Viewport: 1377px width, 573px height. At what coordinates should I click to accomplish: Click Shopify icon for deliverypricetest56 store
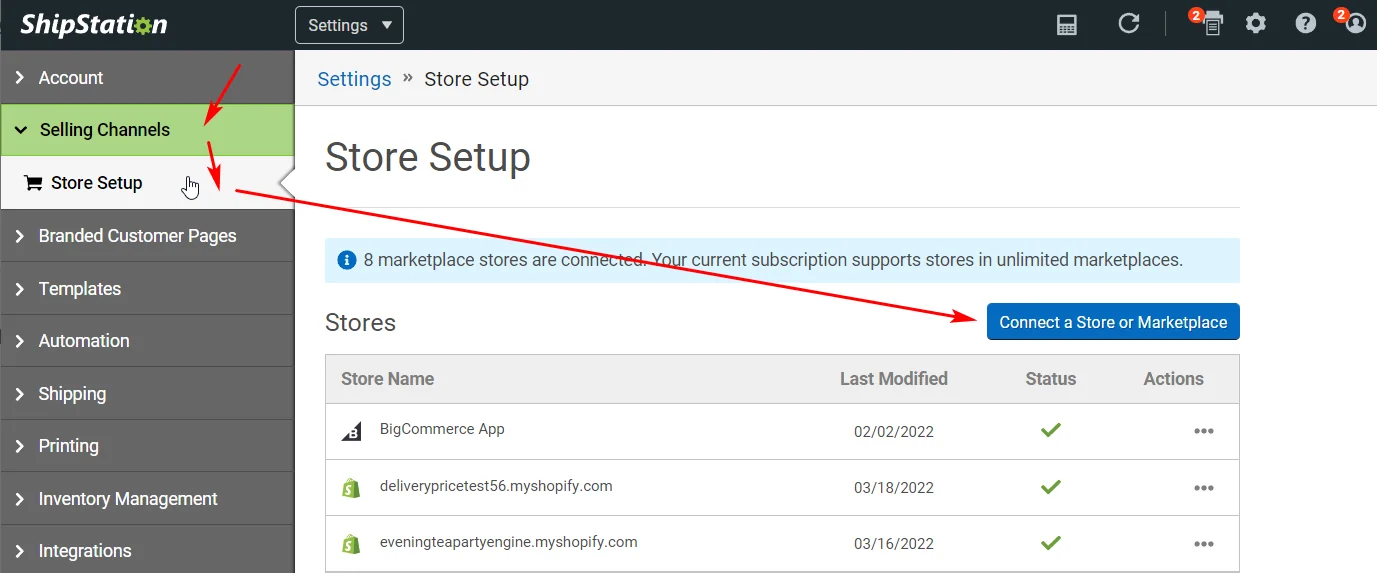(x=351, y=488)
